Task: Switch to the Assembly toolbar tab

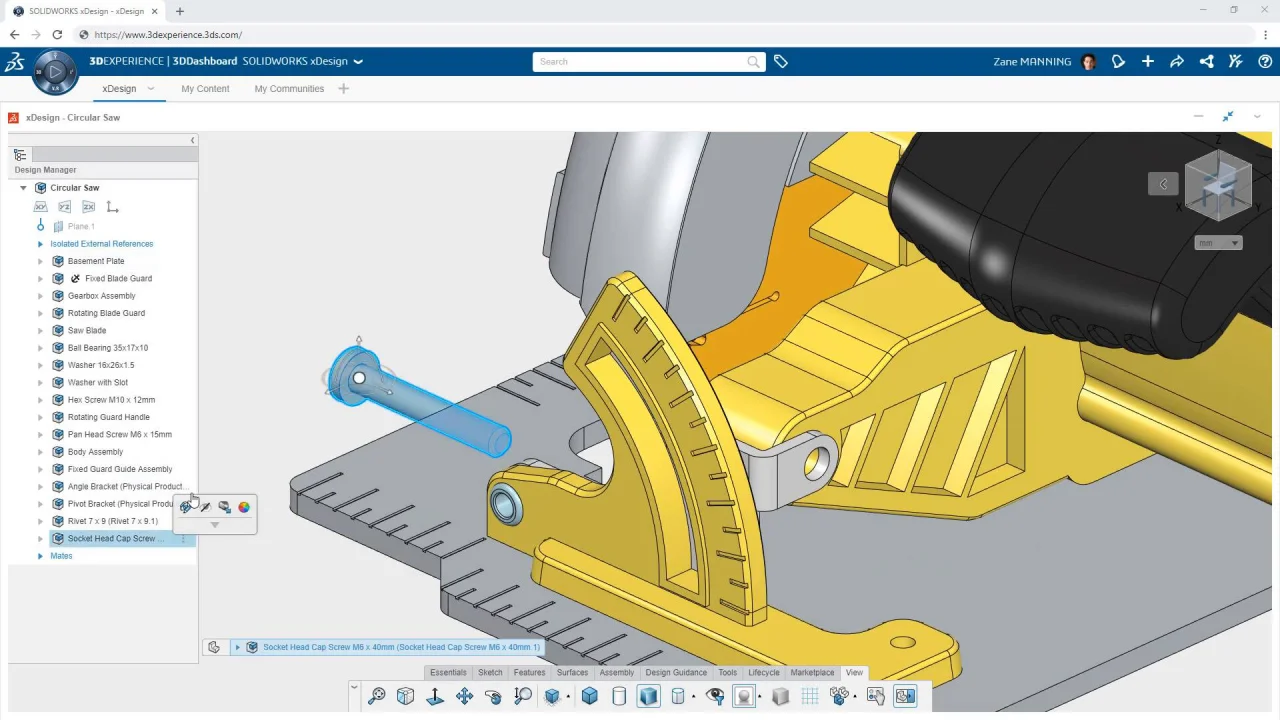Action: tap(616, 673)
